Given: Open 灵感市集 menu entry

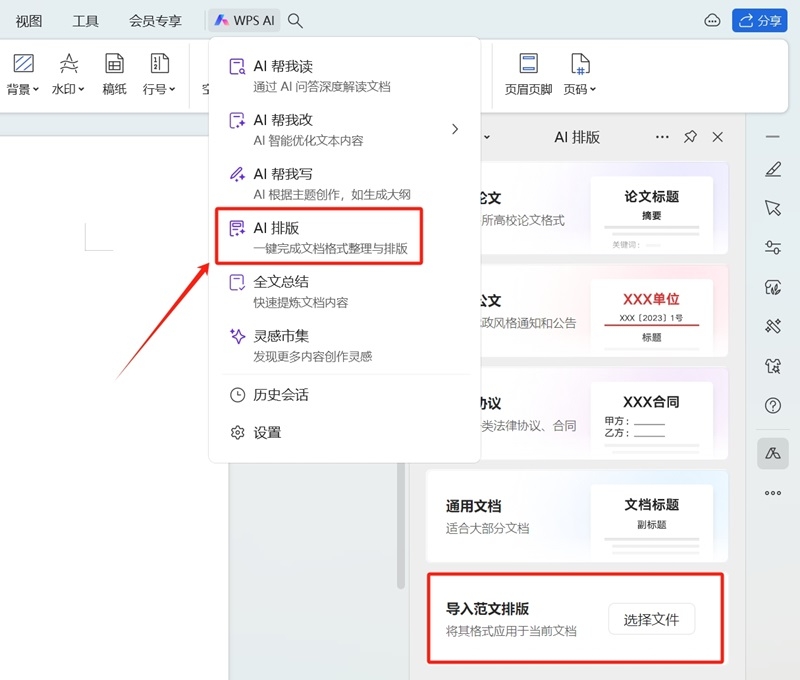Looking at the screenshot, I should (344, 345).
